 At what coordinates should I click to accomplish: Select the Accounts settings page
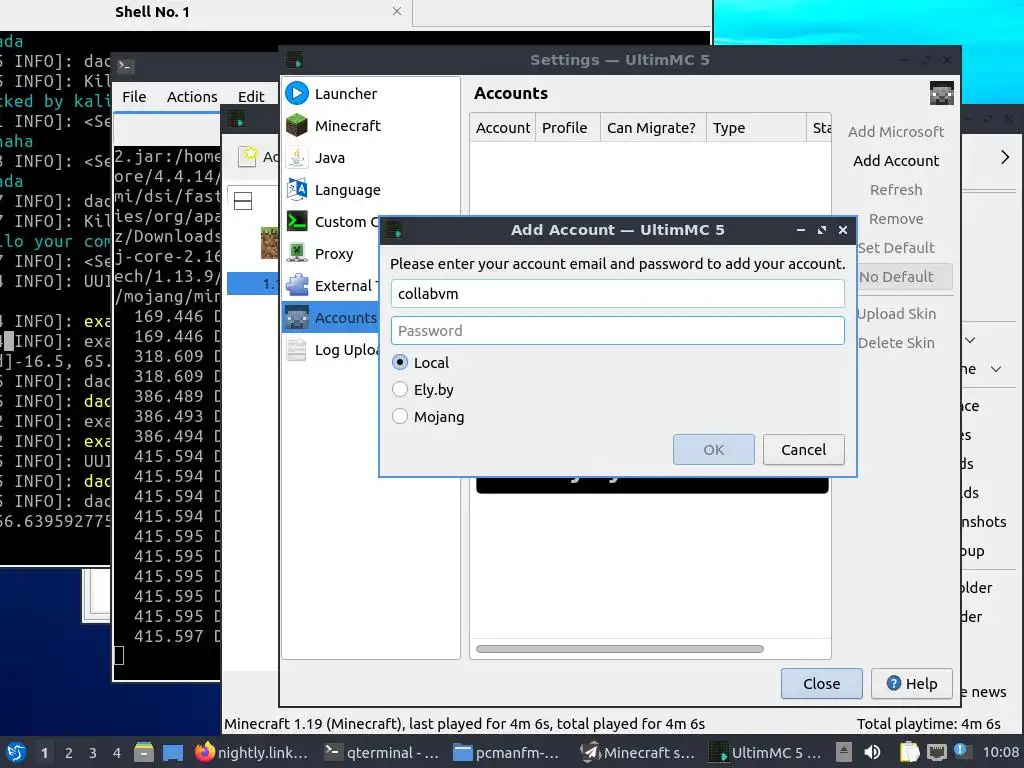tap(332, 317)
